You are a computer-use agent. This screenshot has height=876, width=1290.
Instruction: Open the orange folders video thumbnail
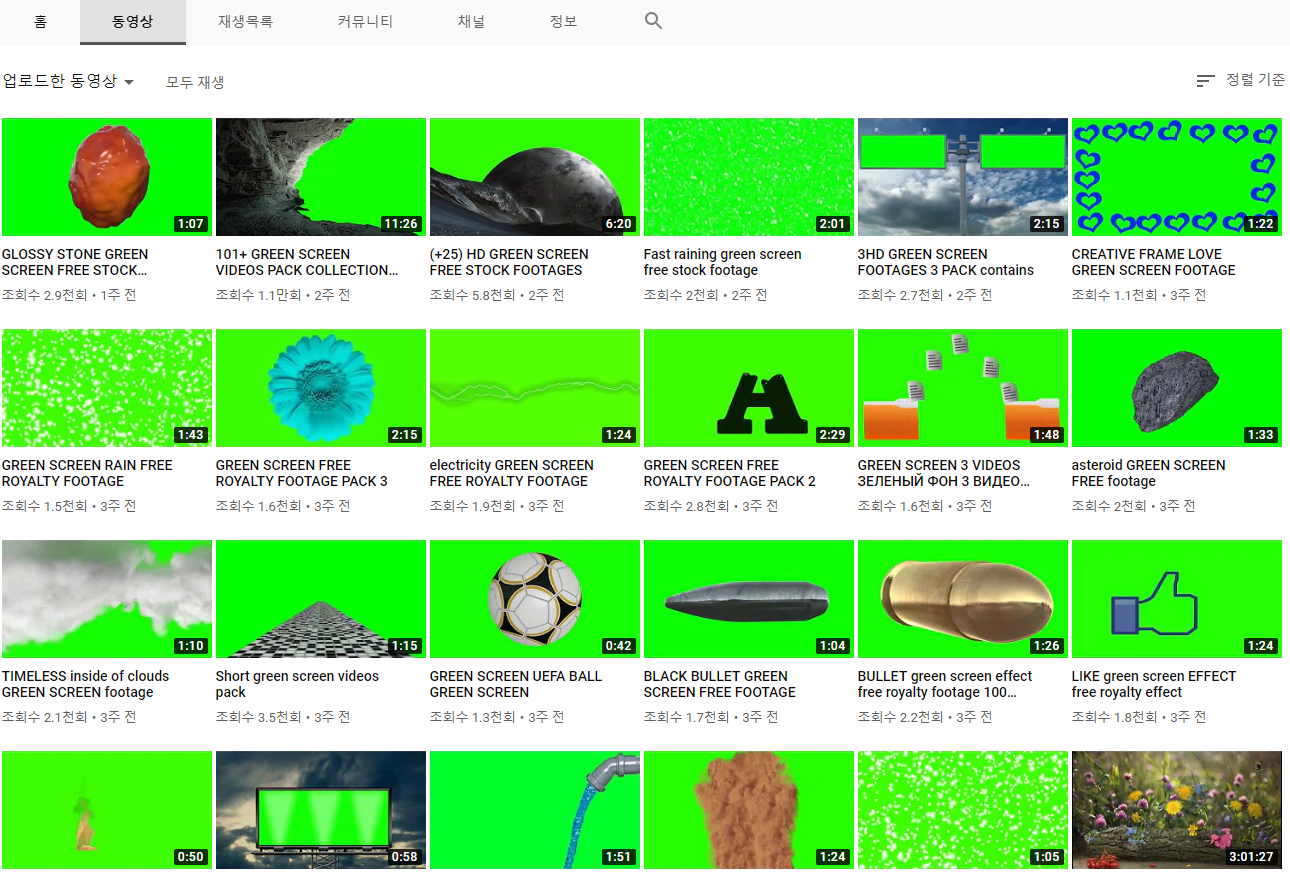point(963,388)
